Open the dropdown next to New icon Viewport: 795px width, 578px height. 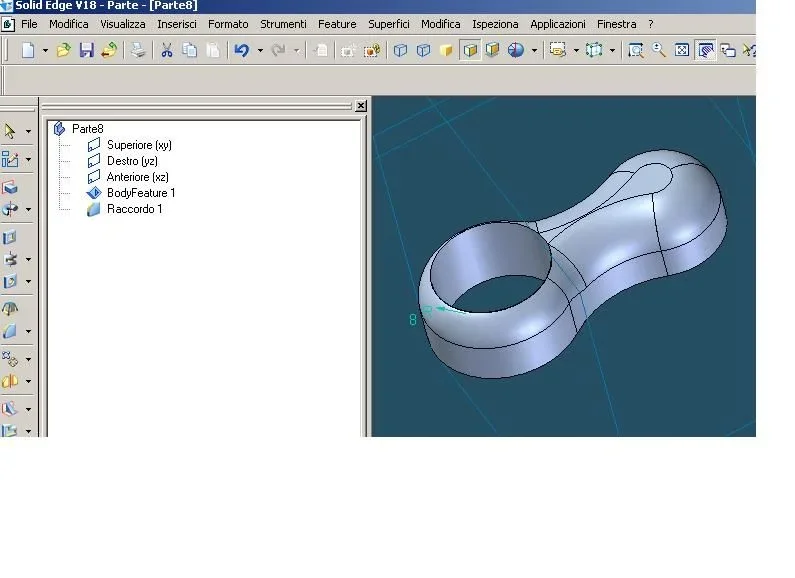[x=45, y=51]
